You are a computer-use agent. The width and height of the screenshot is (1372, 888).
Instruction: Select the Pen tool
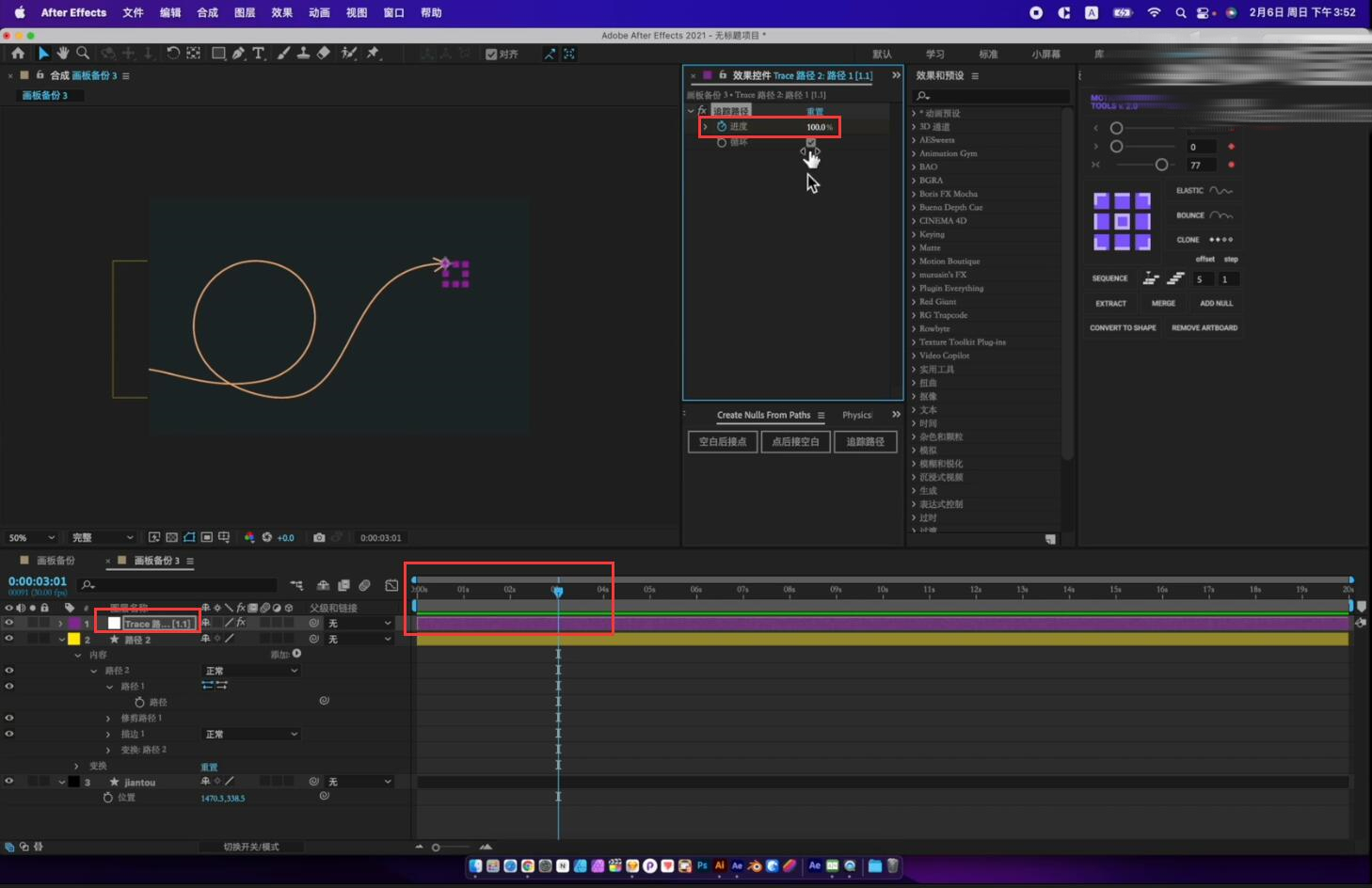(239, 54)
